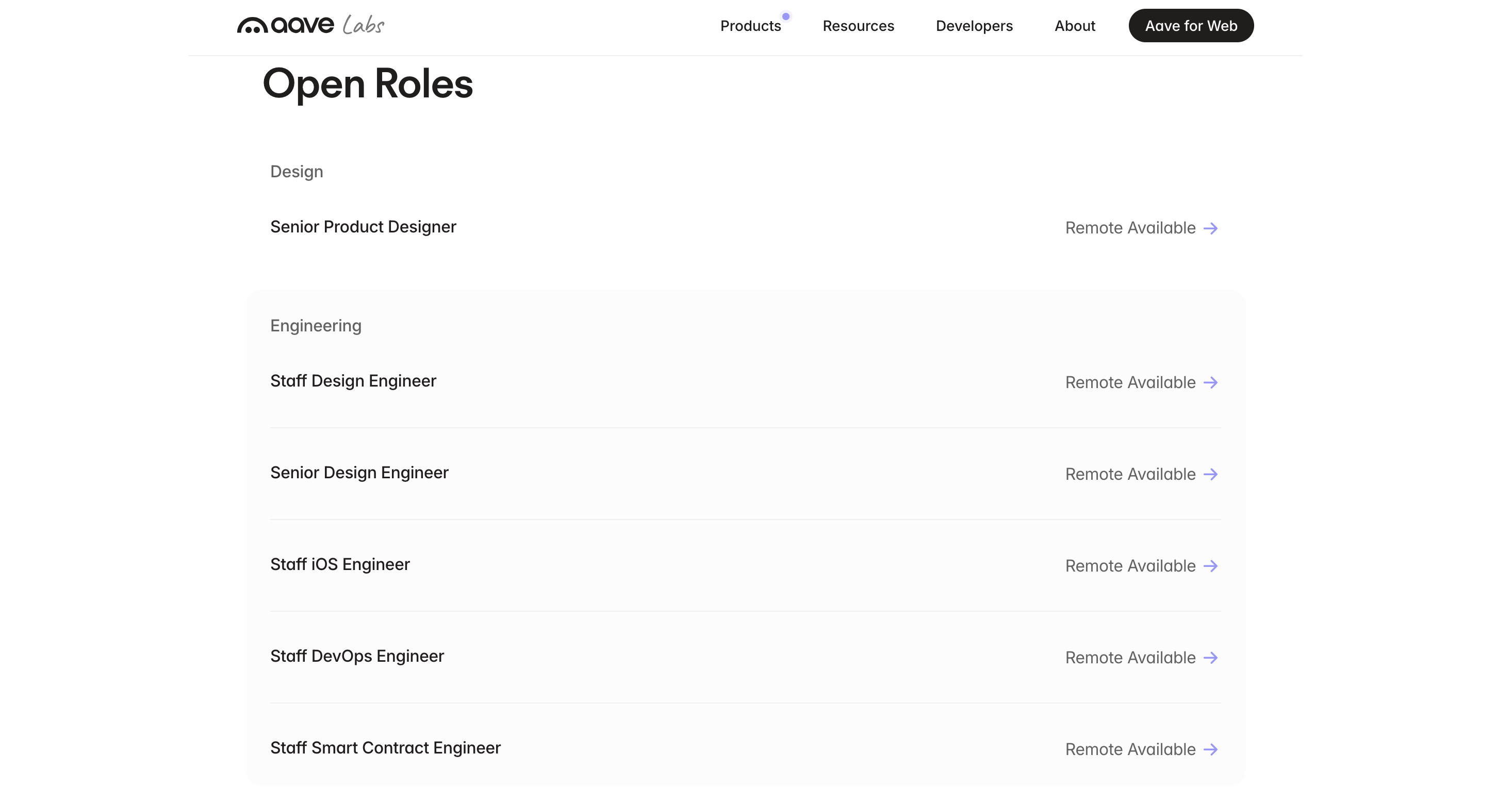1512x804 pixels.
Task: Open Staff Smart Contract Engineer role
Action: point(385,748)
